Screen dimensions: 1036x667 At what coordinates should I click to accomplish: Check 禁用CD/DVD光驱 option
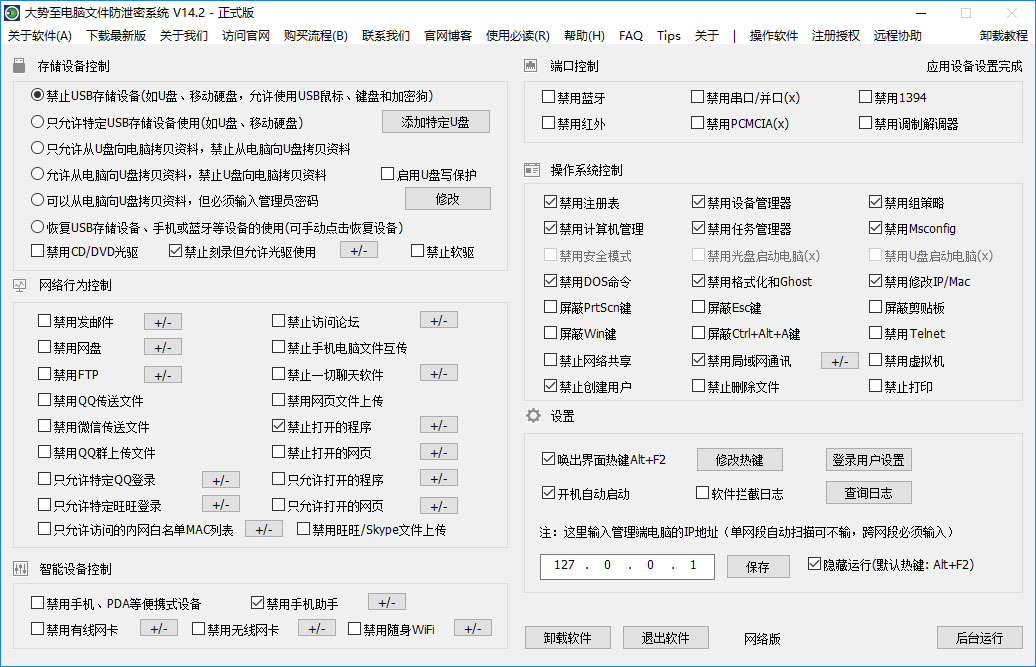37,250
